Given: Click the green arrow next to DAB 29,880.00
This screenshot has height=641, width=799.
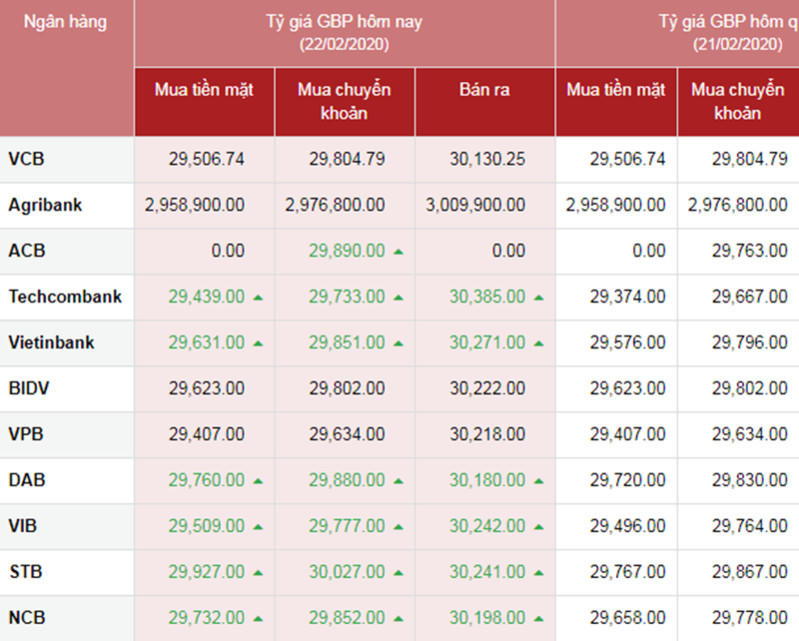Looking at the screenshot, I should [x=398, y=482].
